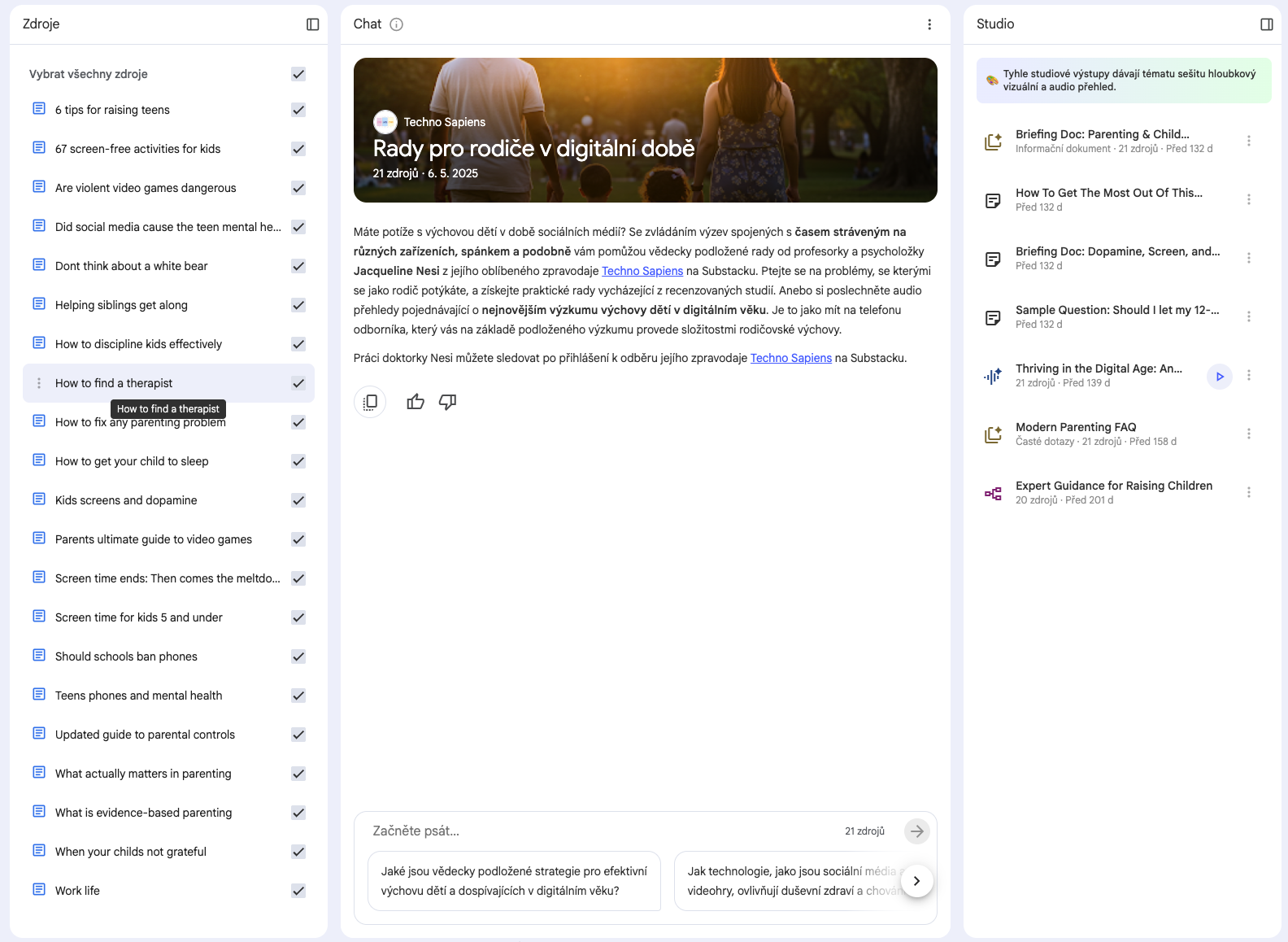Collapse the Zdroje sources panel
This screenshot has width=1288, height=942.
click(x=312, y=24)
